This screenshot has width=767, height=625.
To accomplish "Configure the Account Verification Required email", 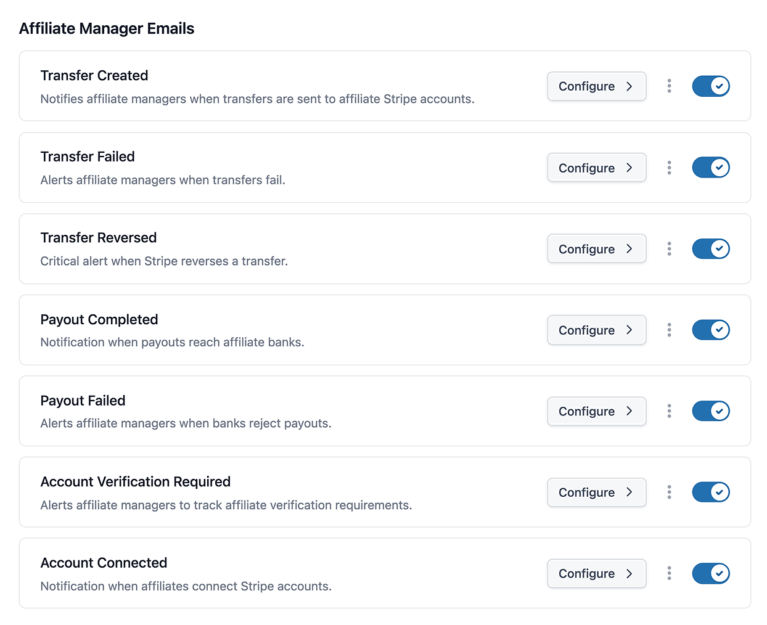I will [x=596, y=492].
